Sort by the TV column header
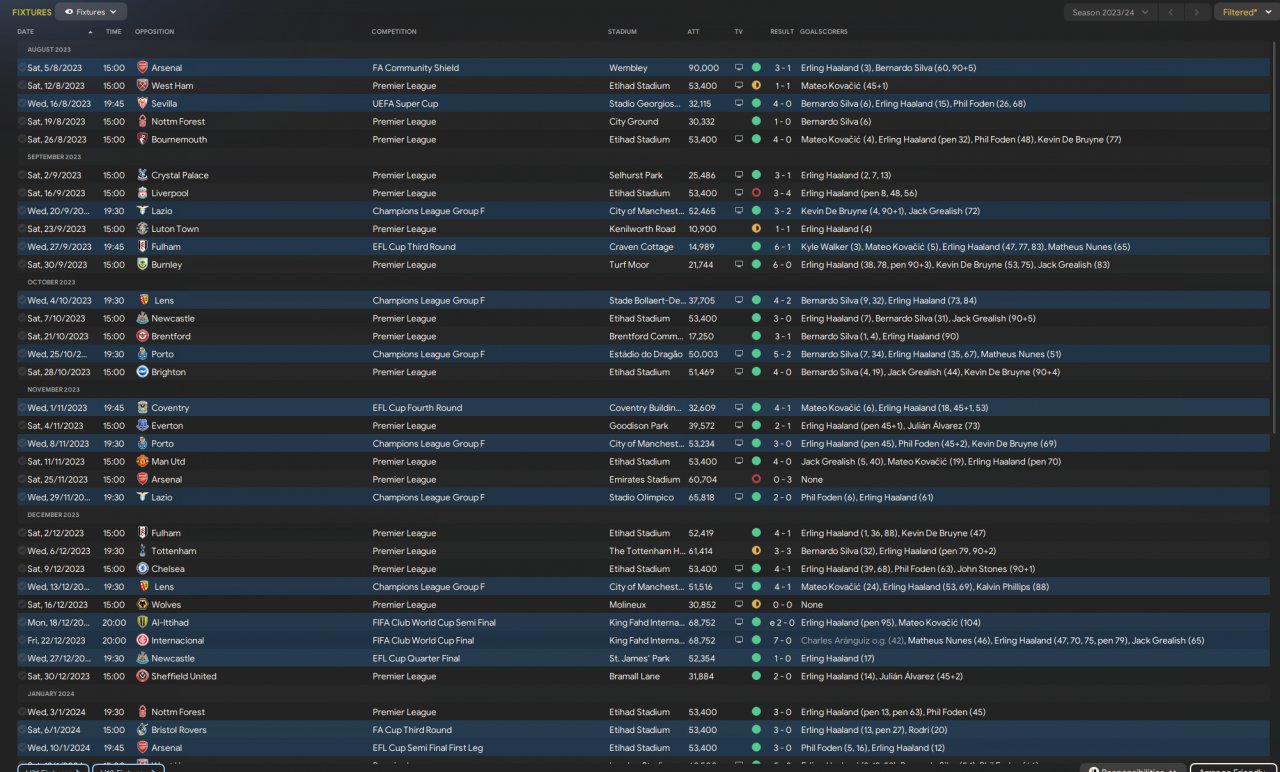 click(739, 32)
